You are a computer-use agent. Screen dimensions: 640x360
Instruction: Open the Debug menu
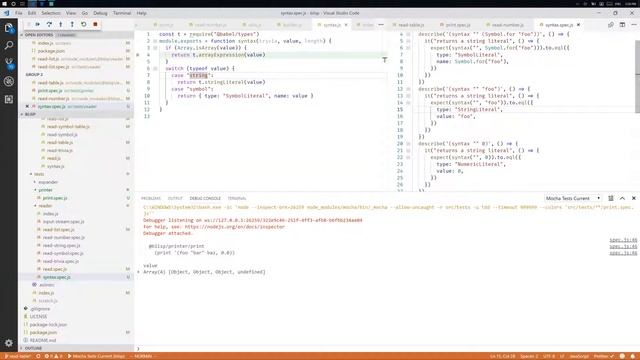(x=100, y=13)
